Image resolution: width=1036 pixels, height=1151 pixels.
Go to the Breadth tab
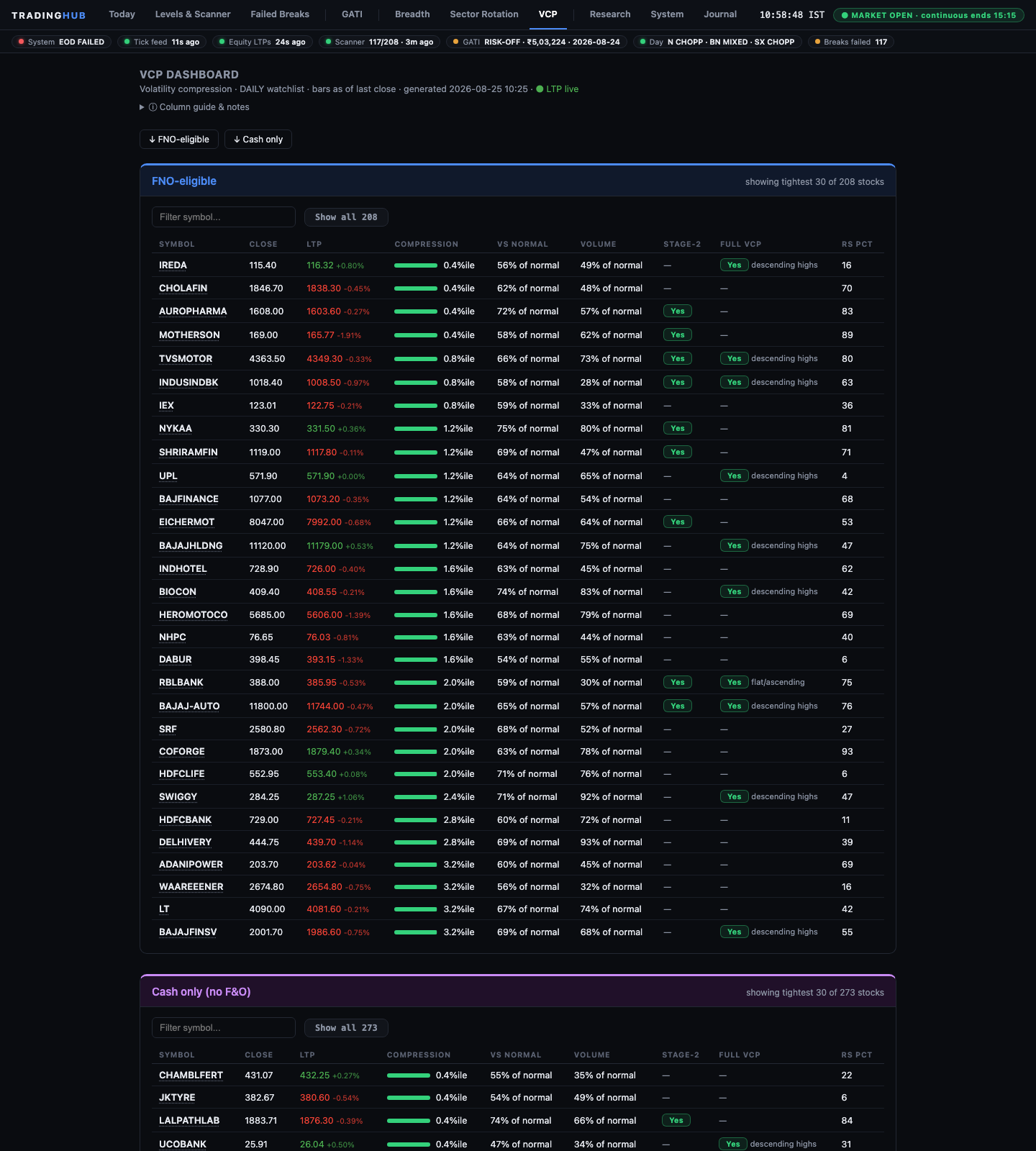412,14
